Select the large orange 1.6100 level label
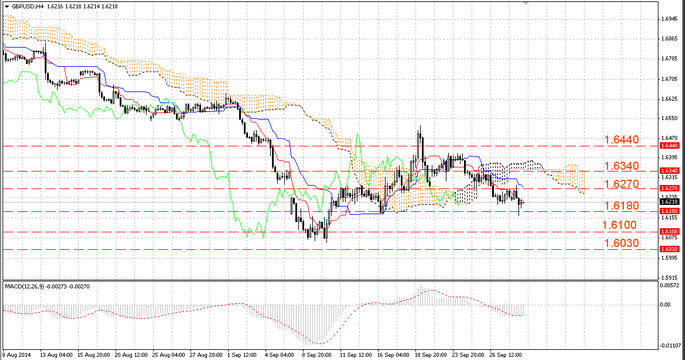The width and height of the screenshot is (685, 360). coord(619,225)
